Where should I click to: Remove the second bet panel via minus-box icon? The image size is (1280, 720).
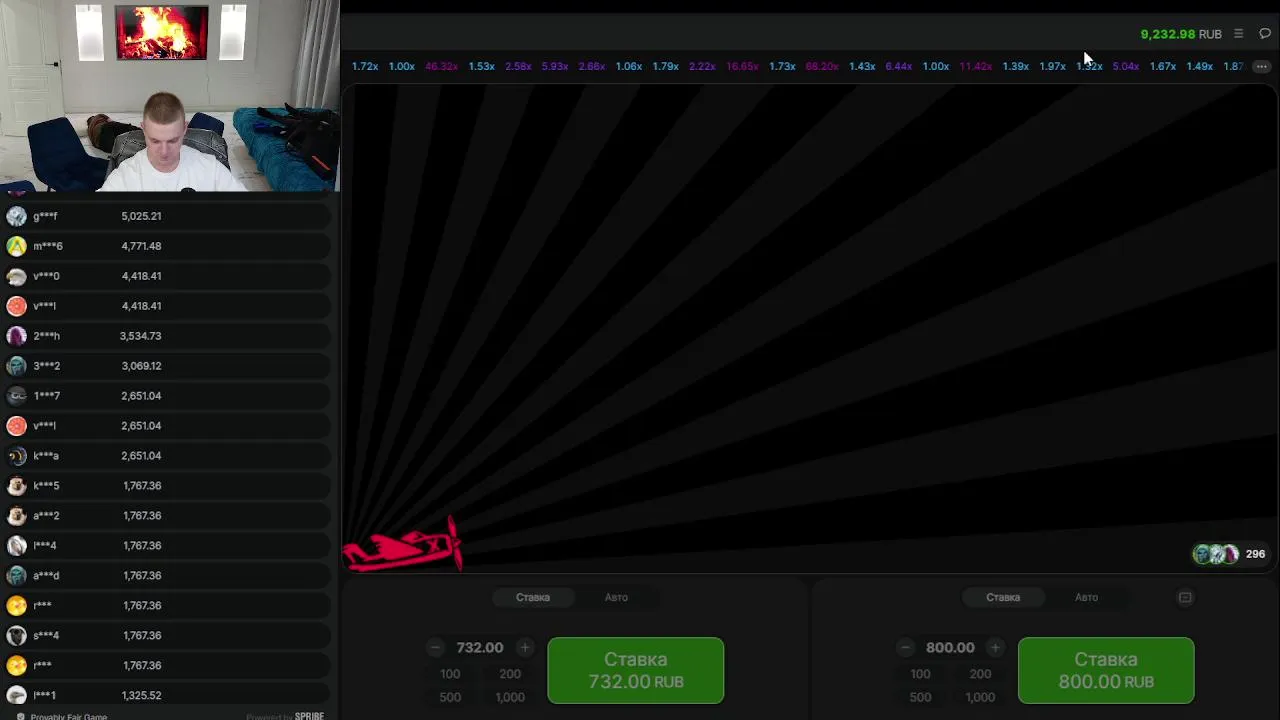[1185, 598]
